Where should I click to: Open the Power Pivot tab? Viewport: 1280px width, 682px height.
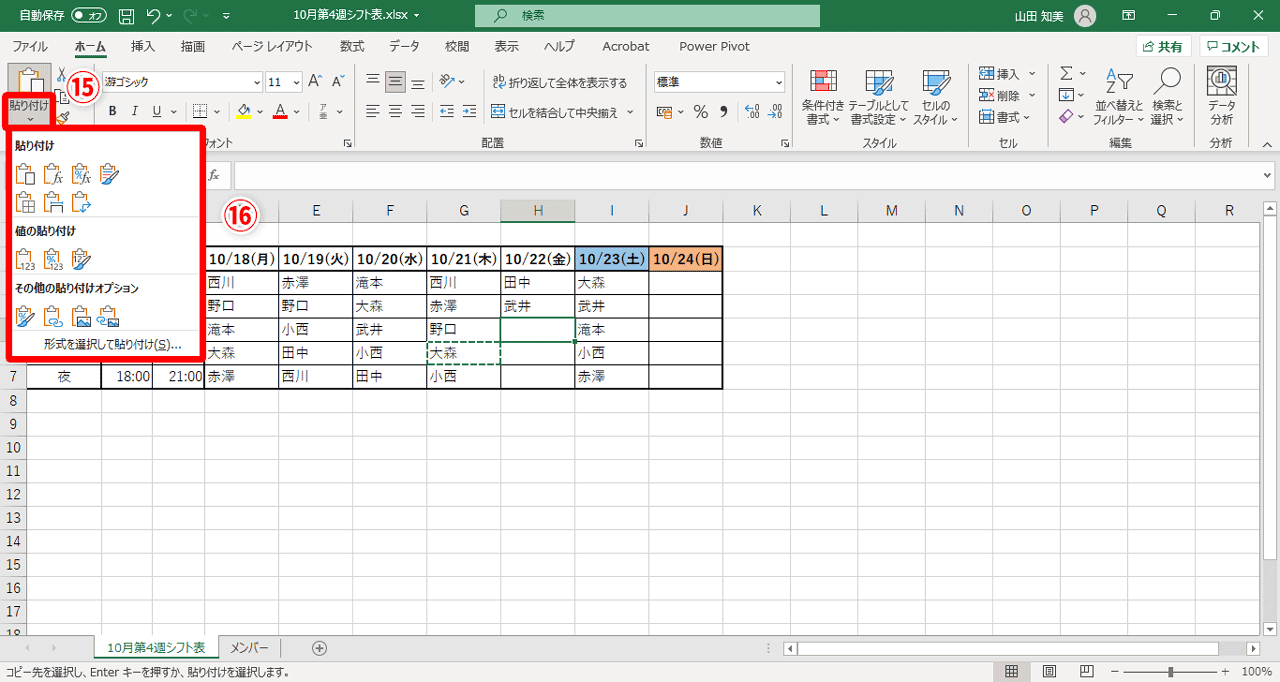[x=714, y=46]
